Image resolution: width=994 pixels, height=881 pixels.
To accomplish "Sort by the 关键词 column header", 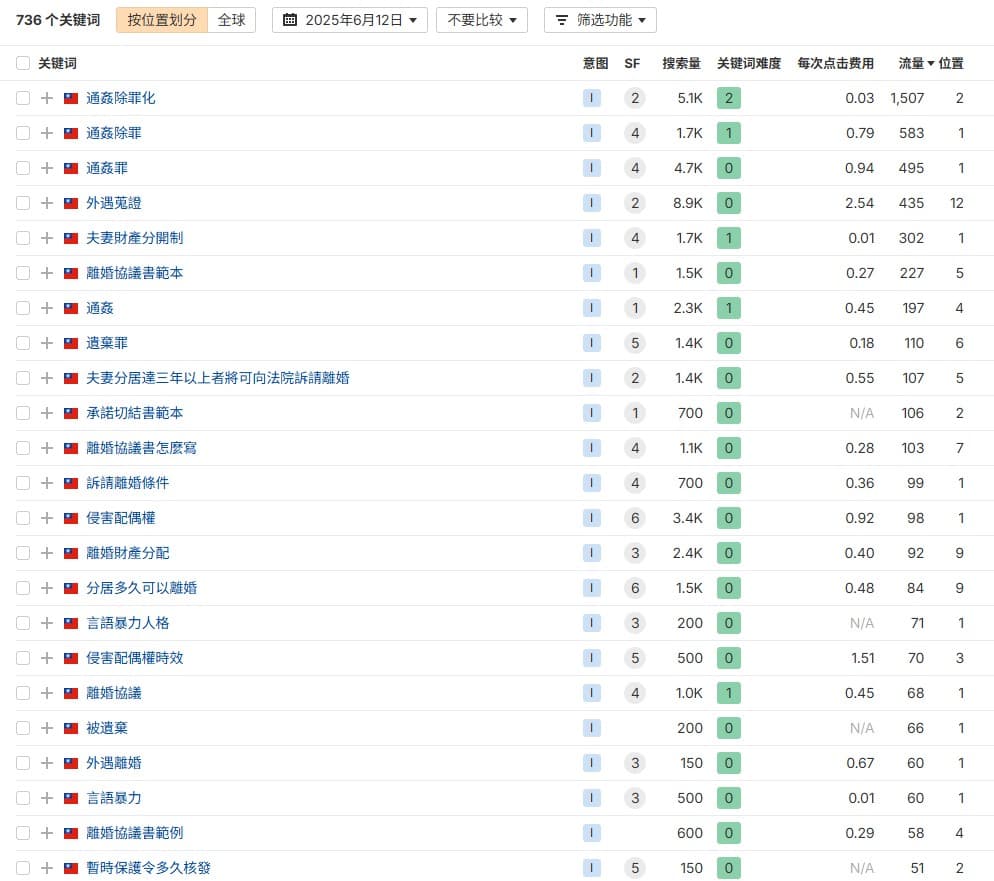I will point(57,63).
